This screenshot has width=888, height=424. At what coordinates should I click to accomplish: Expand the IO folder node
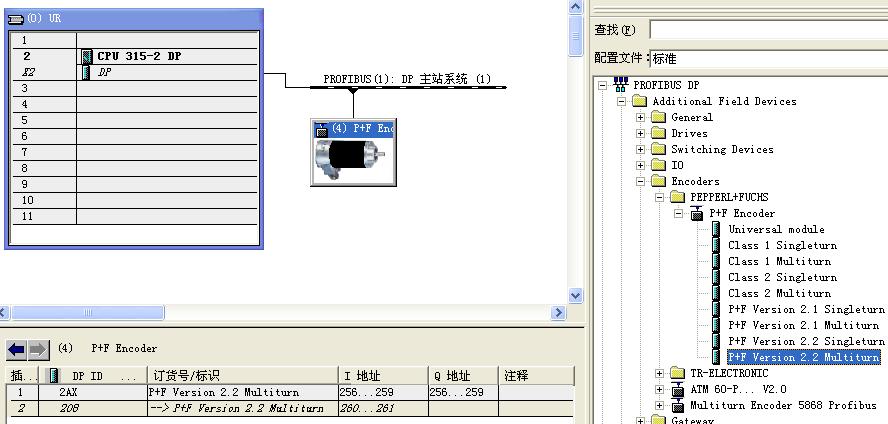[640, 165]
